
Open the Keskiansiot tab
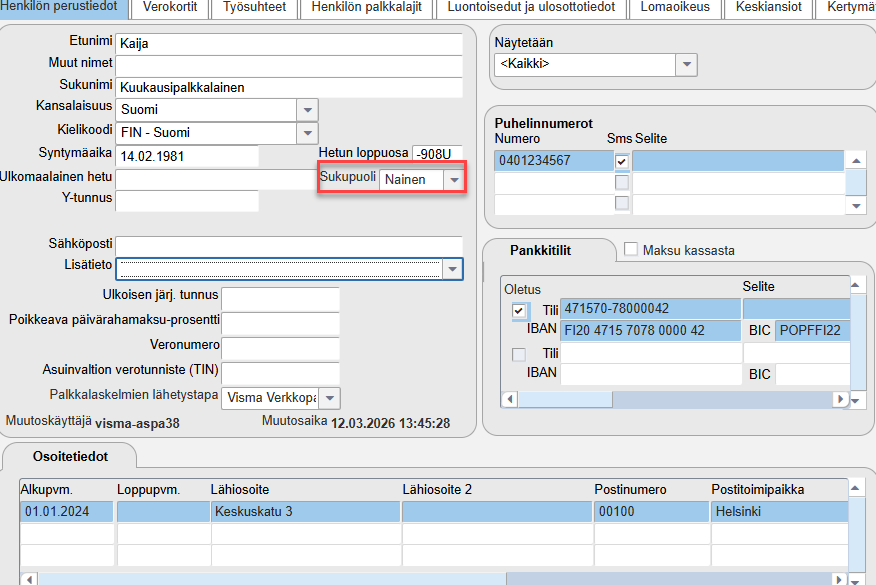pyautogui.click(x=768, y=8)
